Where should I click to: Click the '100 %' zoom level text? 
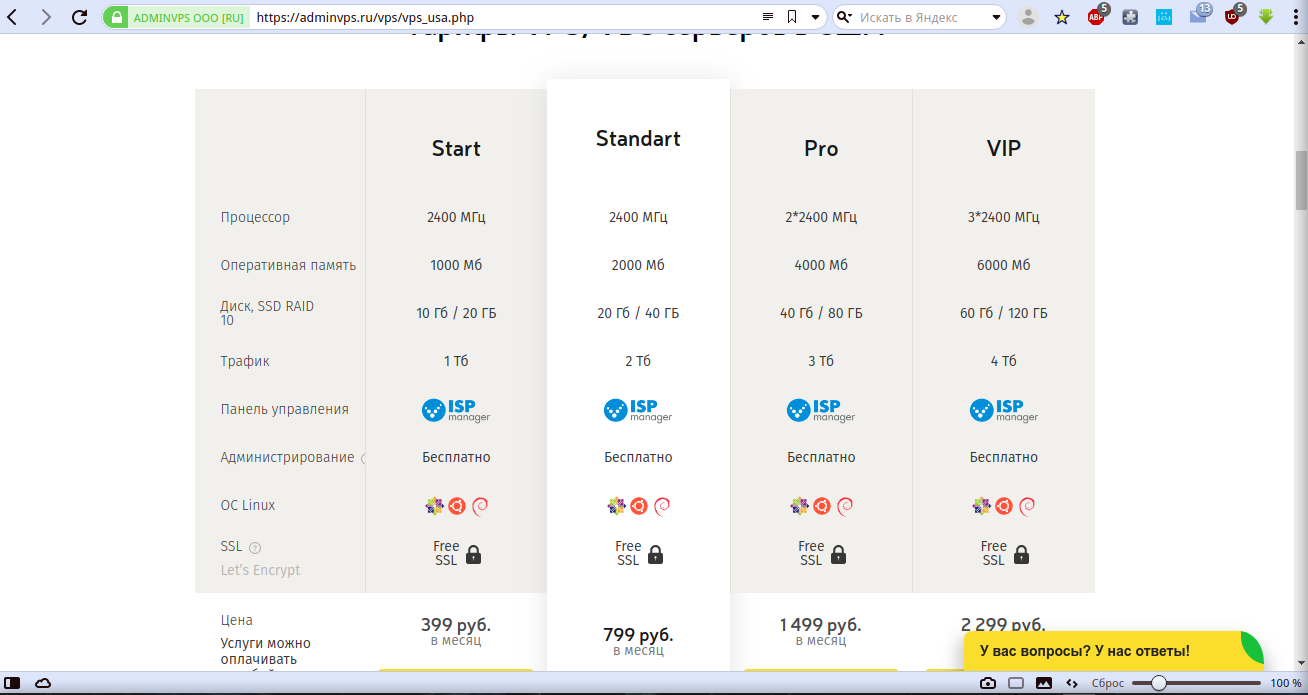pyautogui.click(x=1286, y=683)
